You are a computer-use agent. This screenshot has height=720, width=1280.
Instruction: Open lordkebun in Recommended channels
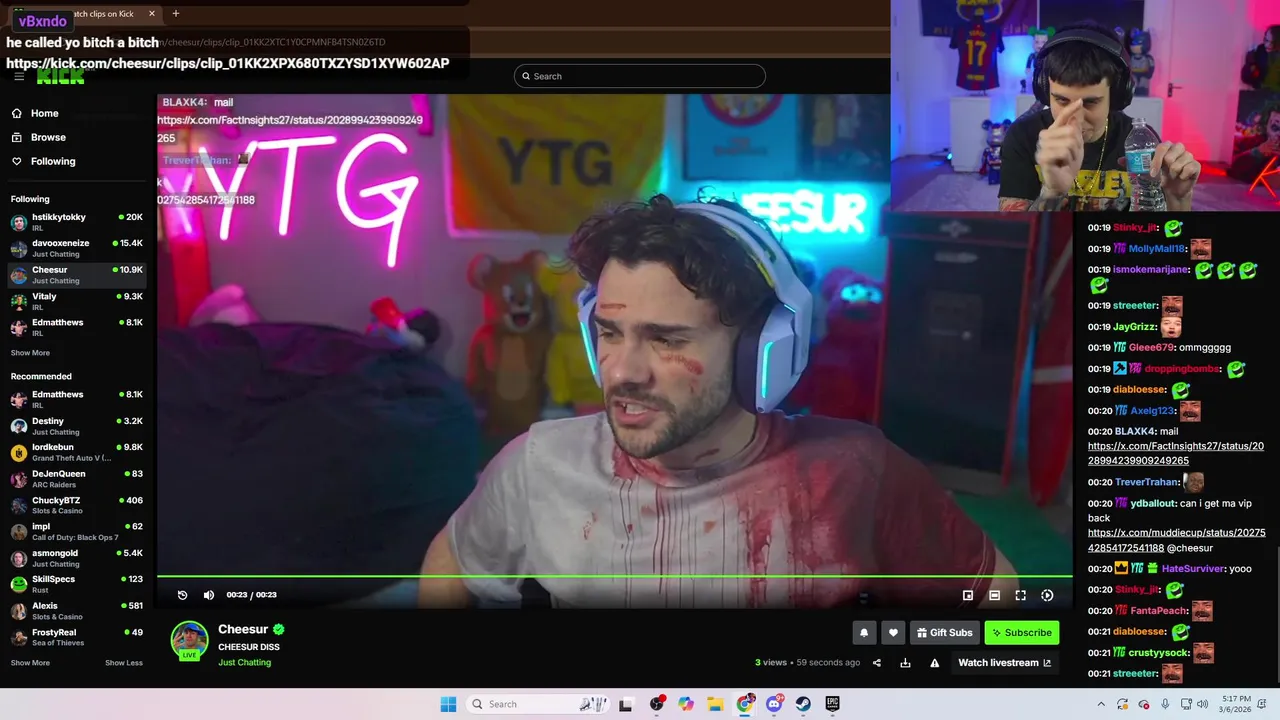[x=77, y=452]
